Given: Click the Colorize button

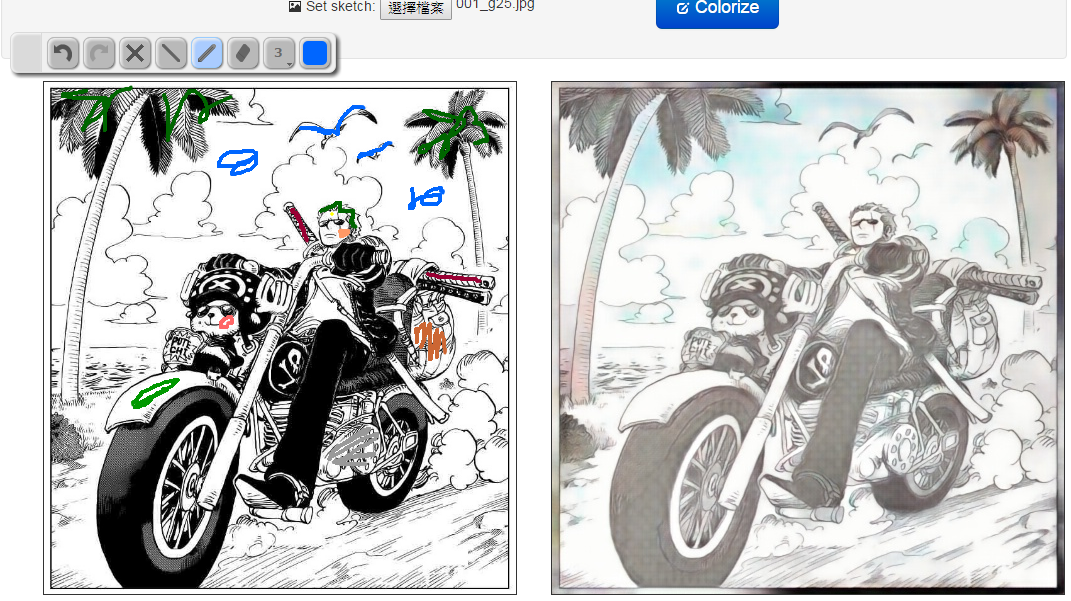Looking at the screenshot, I should [x=717, y=12].
